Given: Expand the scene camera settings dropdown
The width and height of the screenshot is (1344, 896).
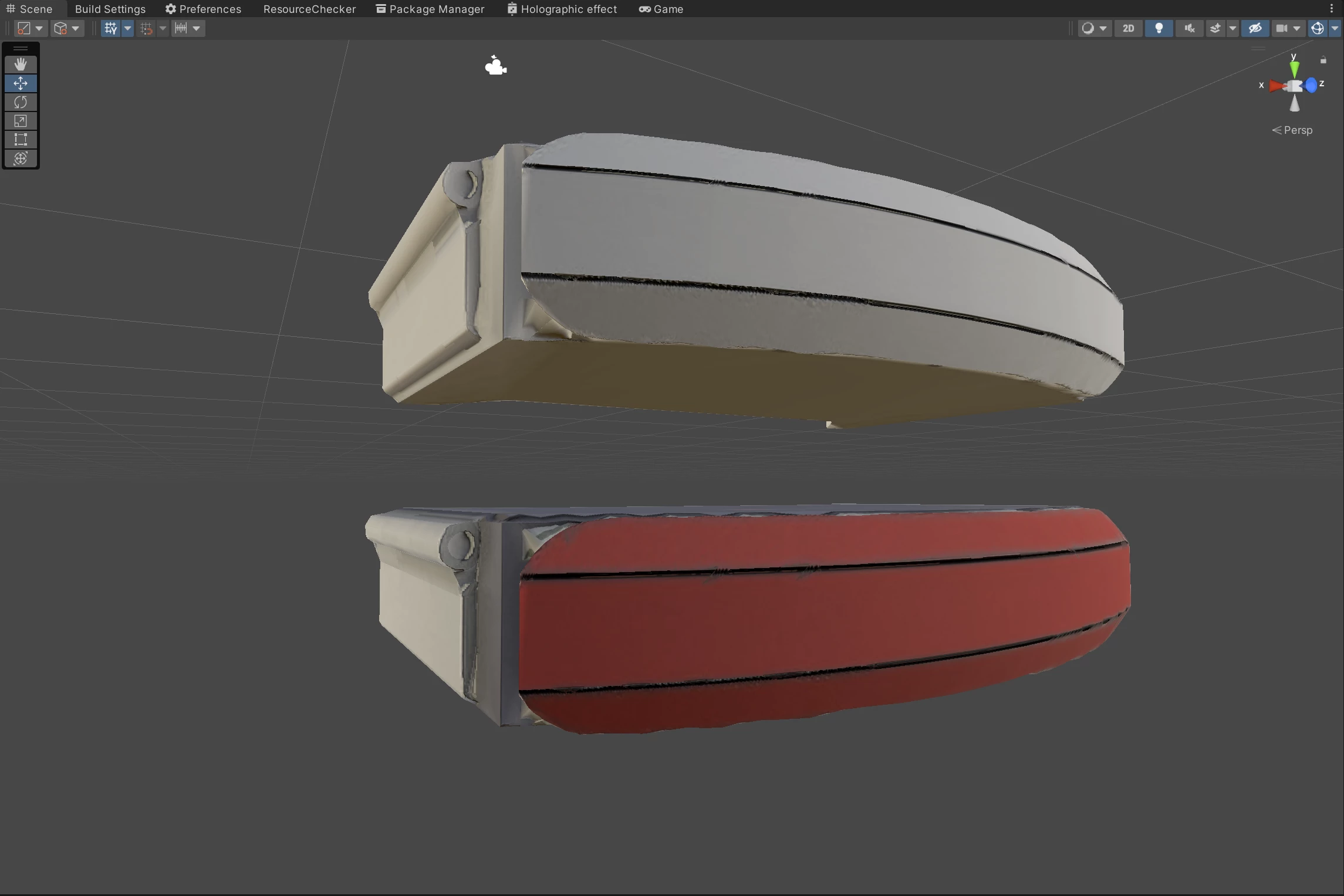Looking at the screenshot, I should pos(1296,28).
